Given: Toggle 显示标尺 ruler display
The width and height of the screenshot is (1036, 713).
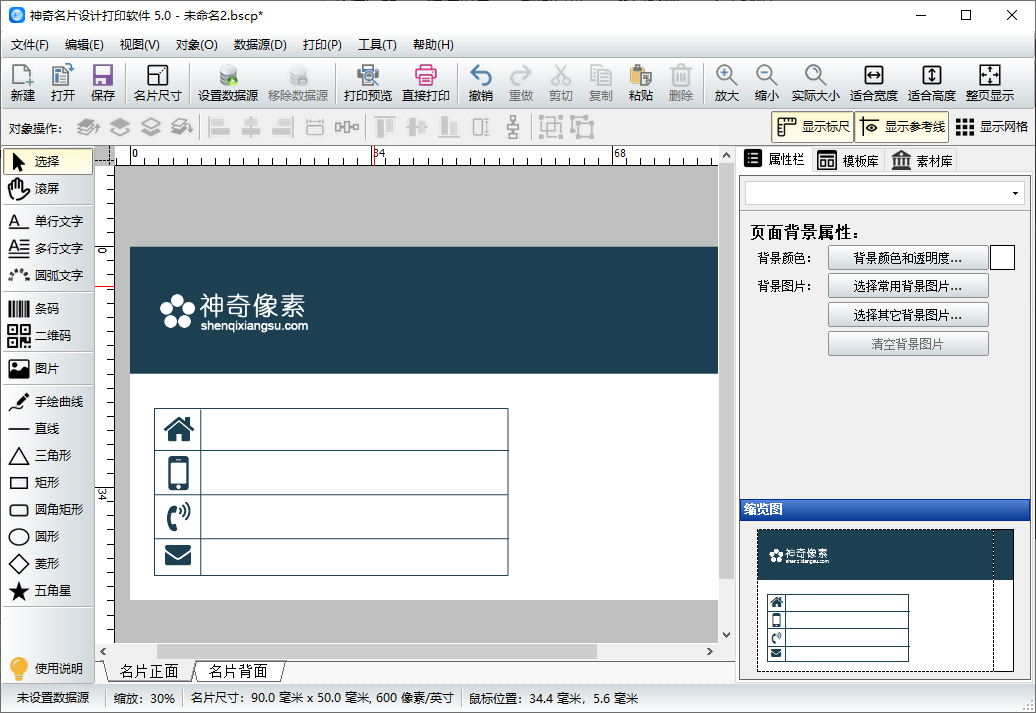Looking at the screenshot, I should point(812,127).
